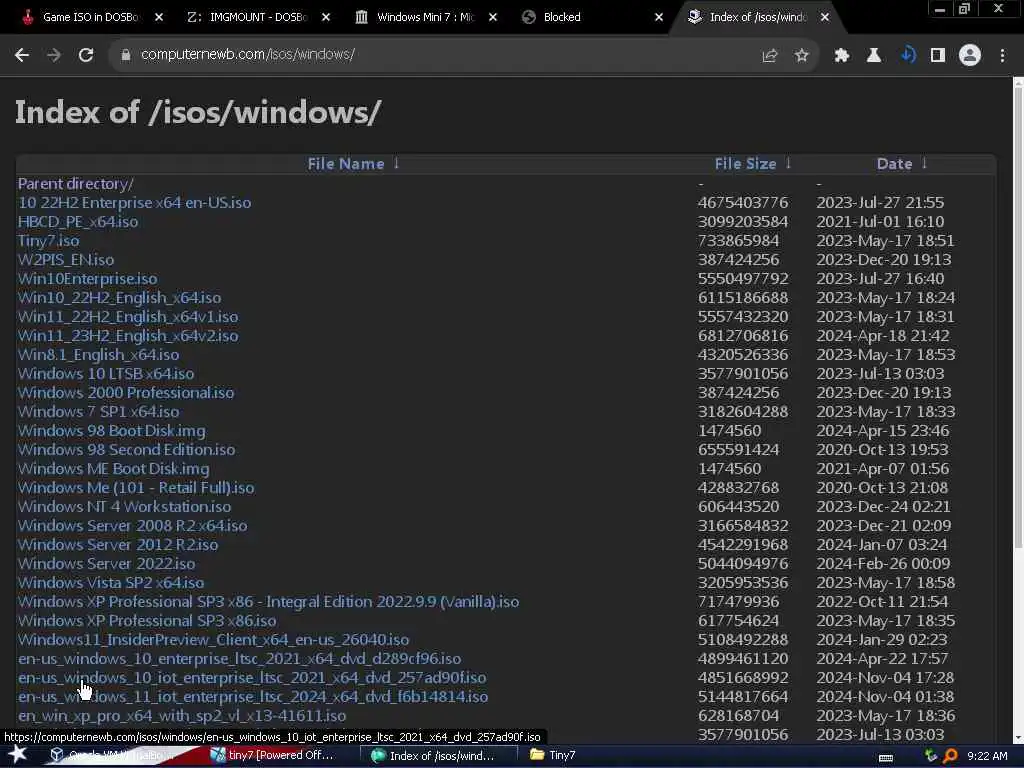
Task: Click Windows Server 2012 R2.iso link
Action: 118,545
